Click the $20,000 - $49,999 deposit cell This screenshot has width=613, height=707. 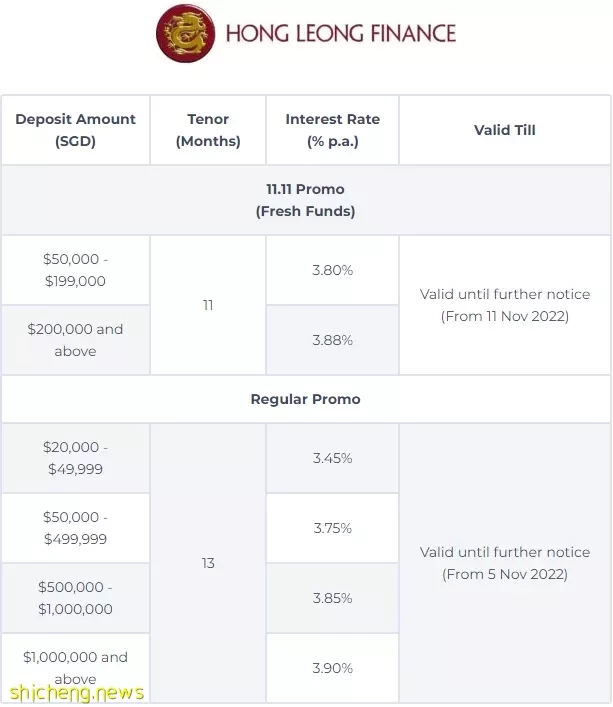coord(75,458)
